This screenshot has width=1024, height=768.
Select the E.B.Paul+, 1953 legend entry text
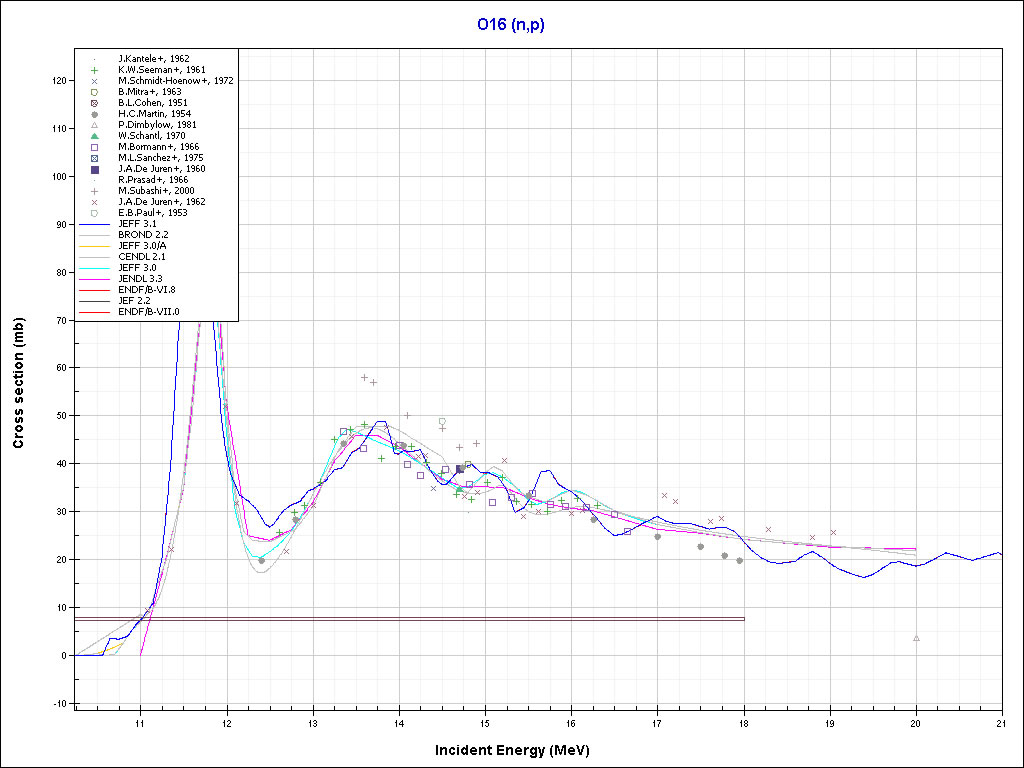pos(152,213)
